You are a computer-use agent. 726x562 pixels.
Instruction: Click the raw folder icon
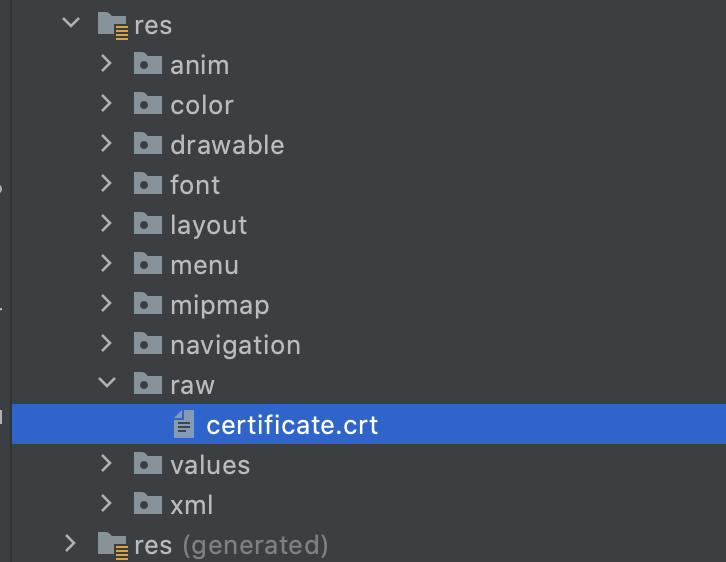148,383
